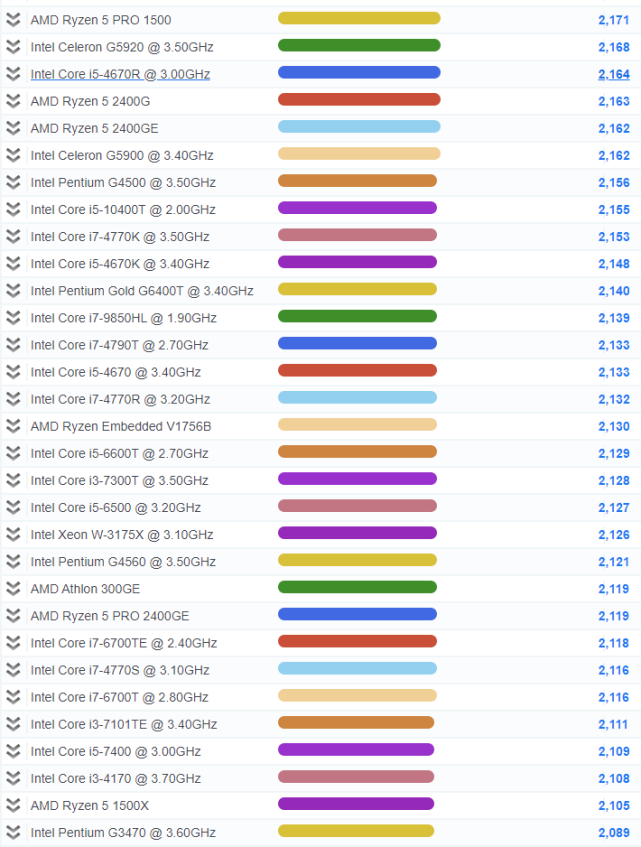
Task: Click the yellow bar for Pentium G3470
Action: (x=356, y=831)
